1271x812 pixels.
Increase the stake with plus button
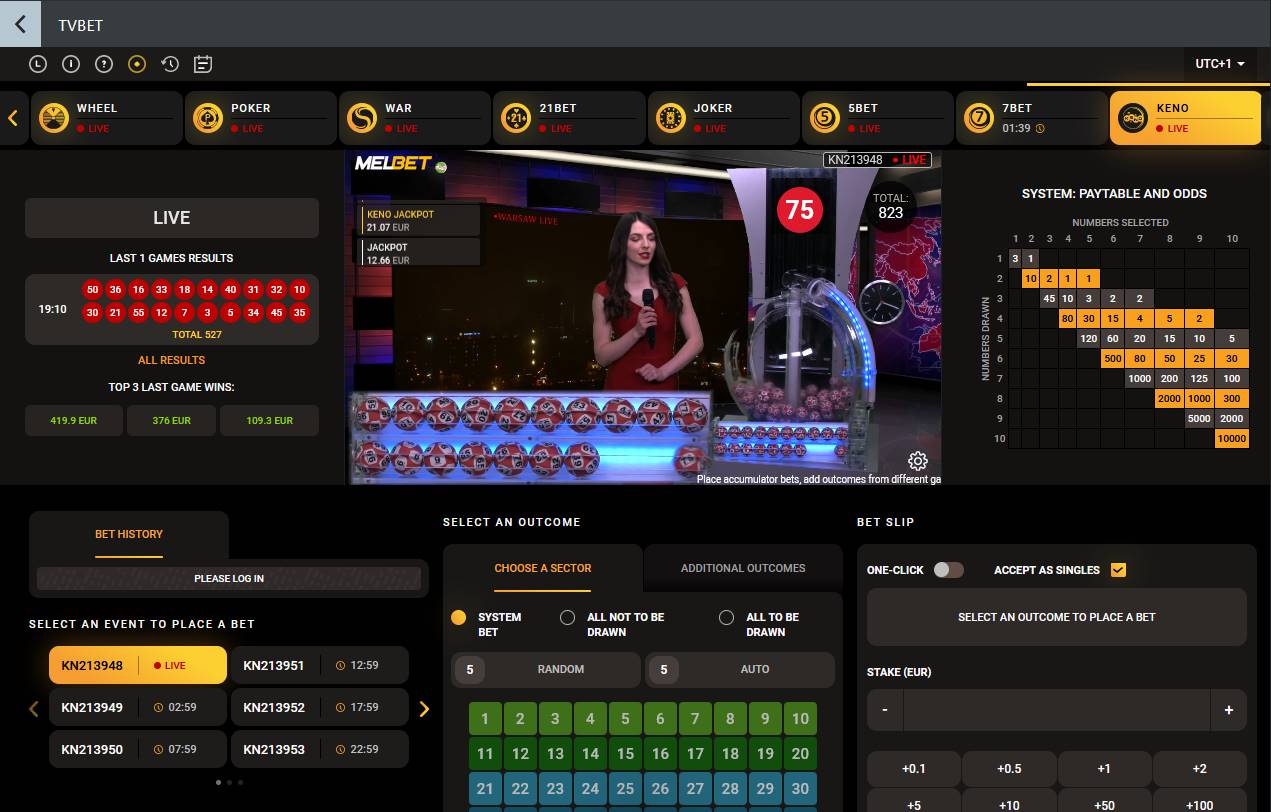click(x=1229, y=710)
